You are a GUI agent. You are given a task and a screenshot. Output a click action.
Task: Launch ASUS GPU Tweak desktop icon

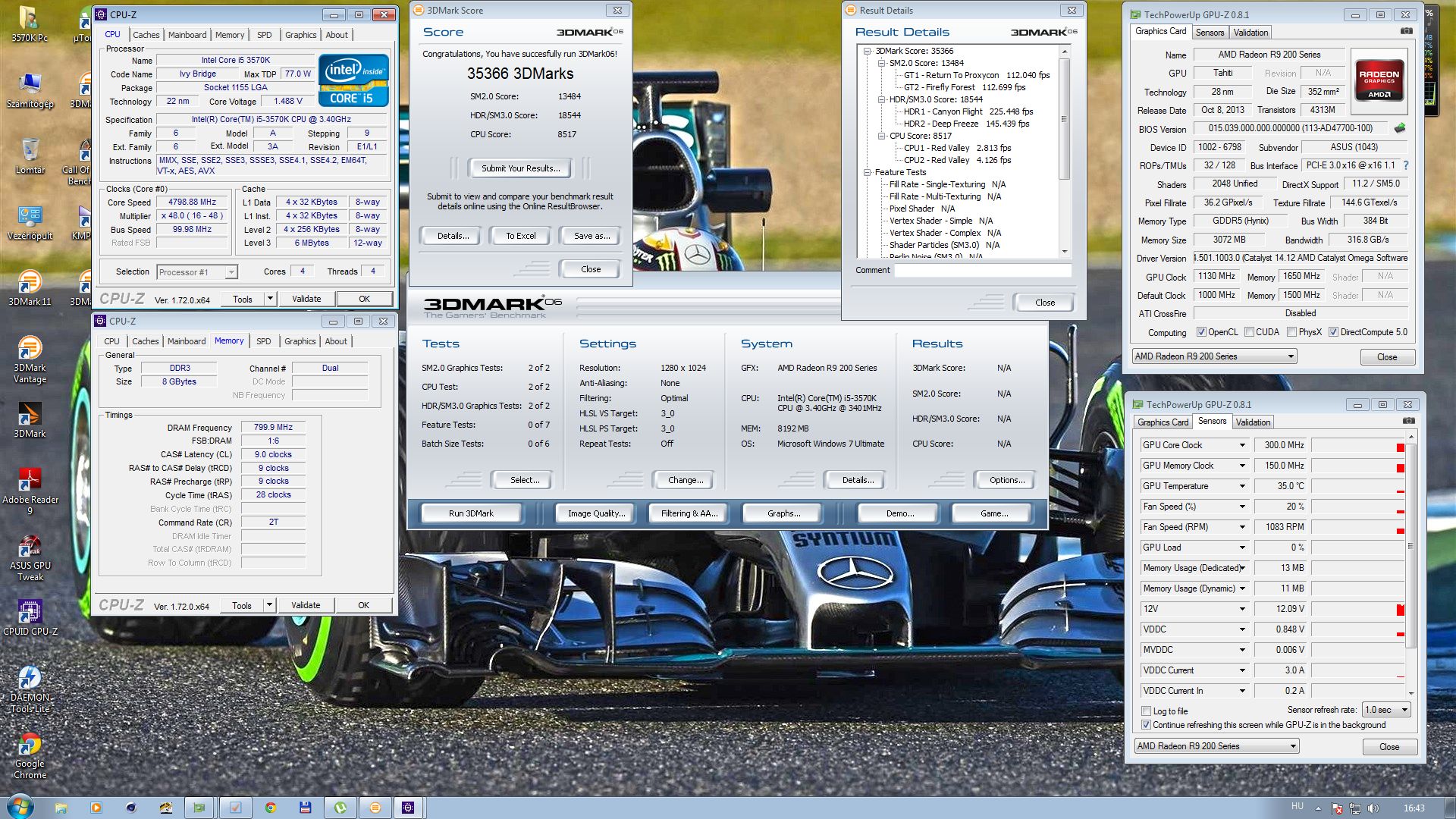(x=30, y=557)
